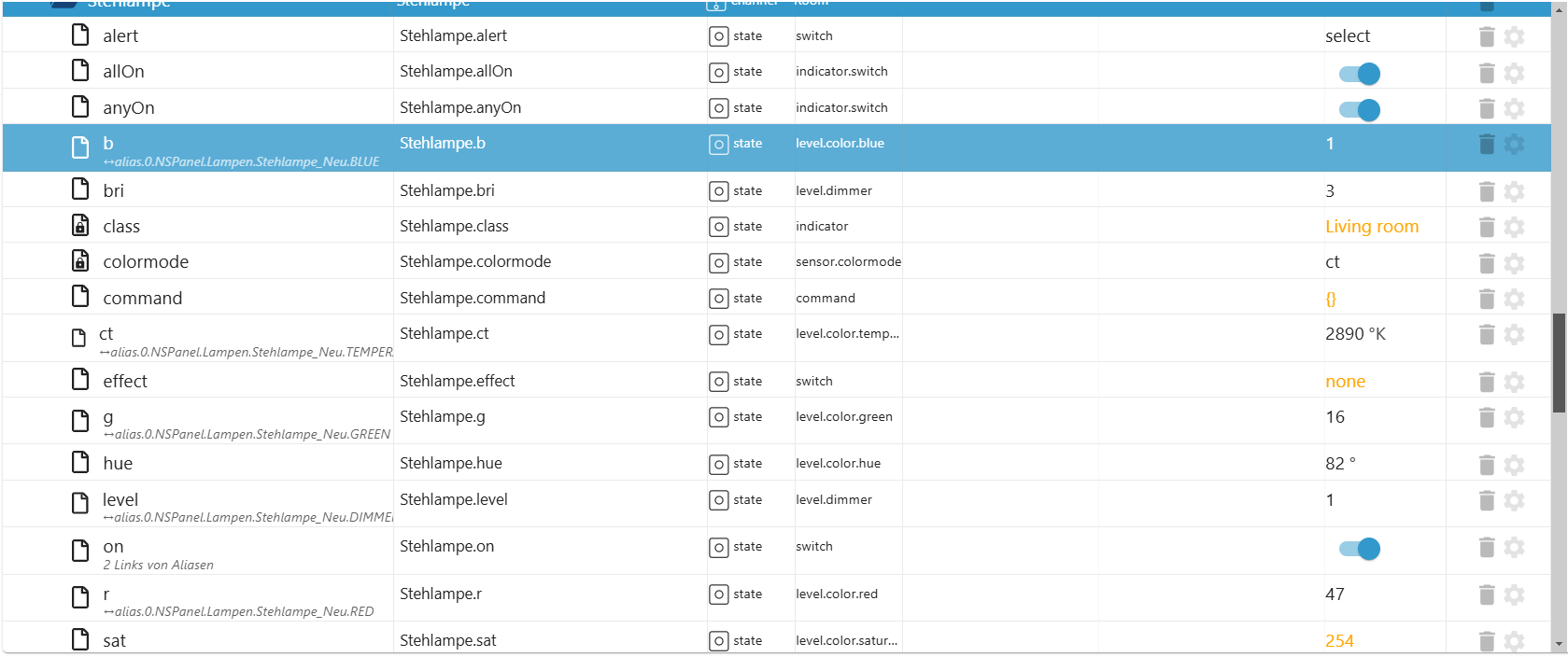Edit the command value braces
This screenshot has height=657, width=1568.
(x=1331, y=299)
